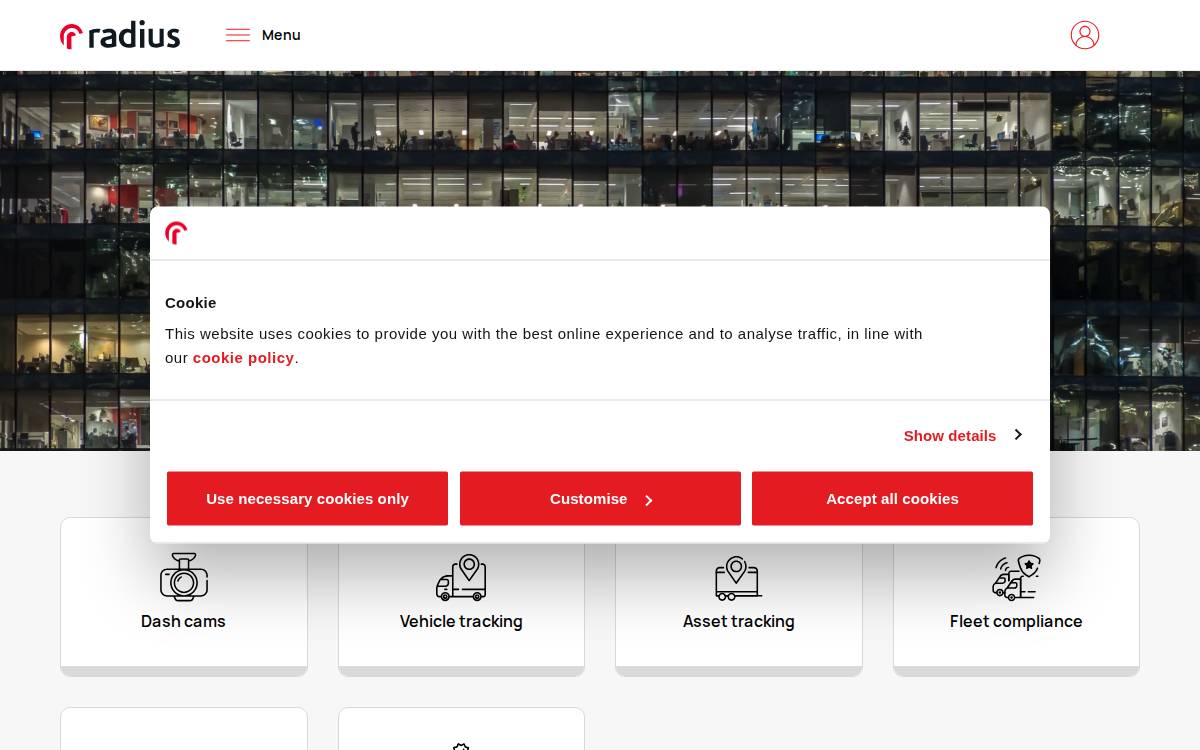Click the Radius logo in cookie dialog
1200x750 pixels.
point(176,233)
